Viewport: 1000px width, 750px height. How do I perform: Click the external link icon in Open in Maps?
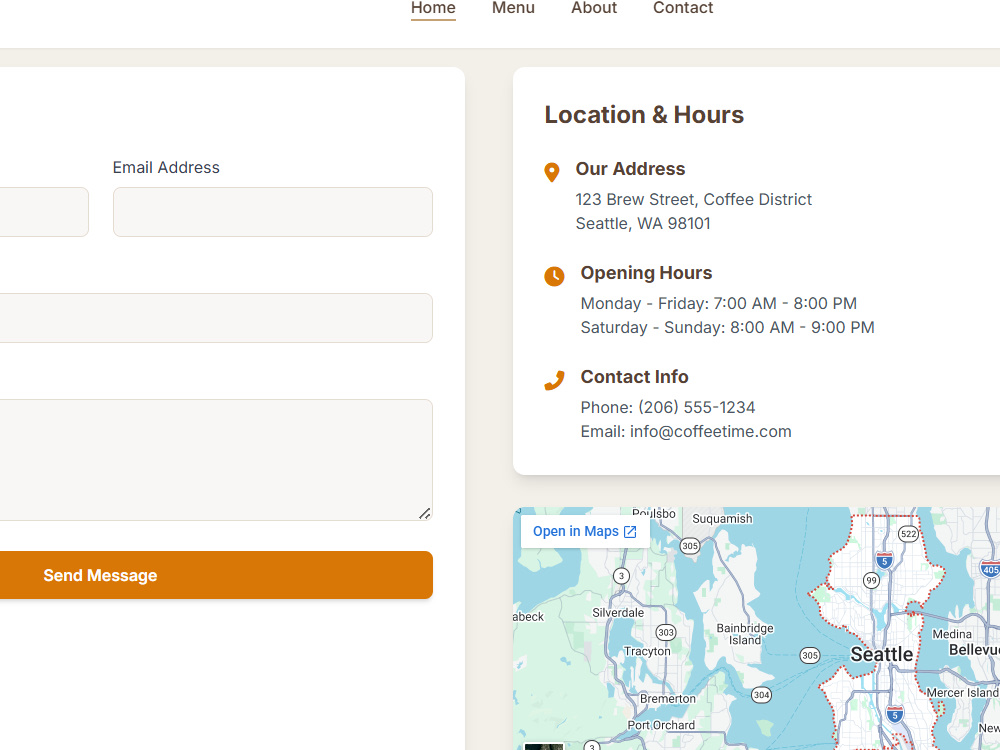point(630,532)
